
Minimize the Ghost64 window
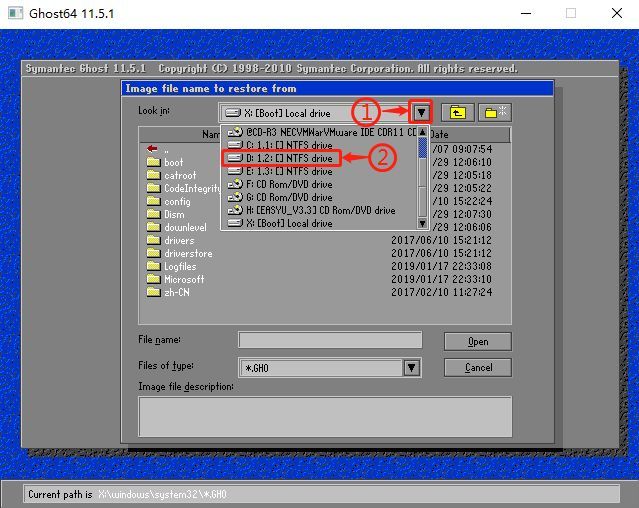[x=526, y=13]
